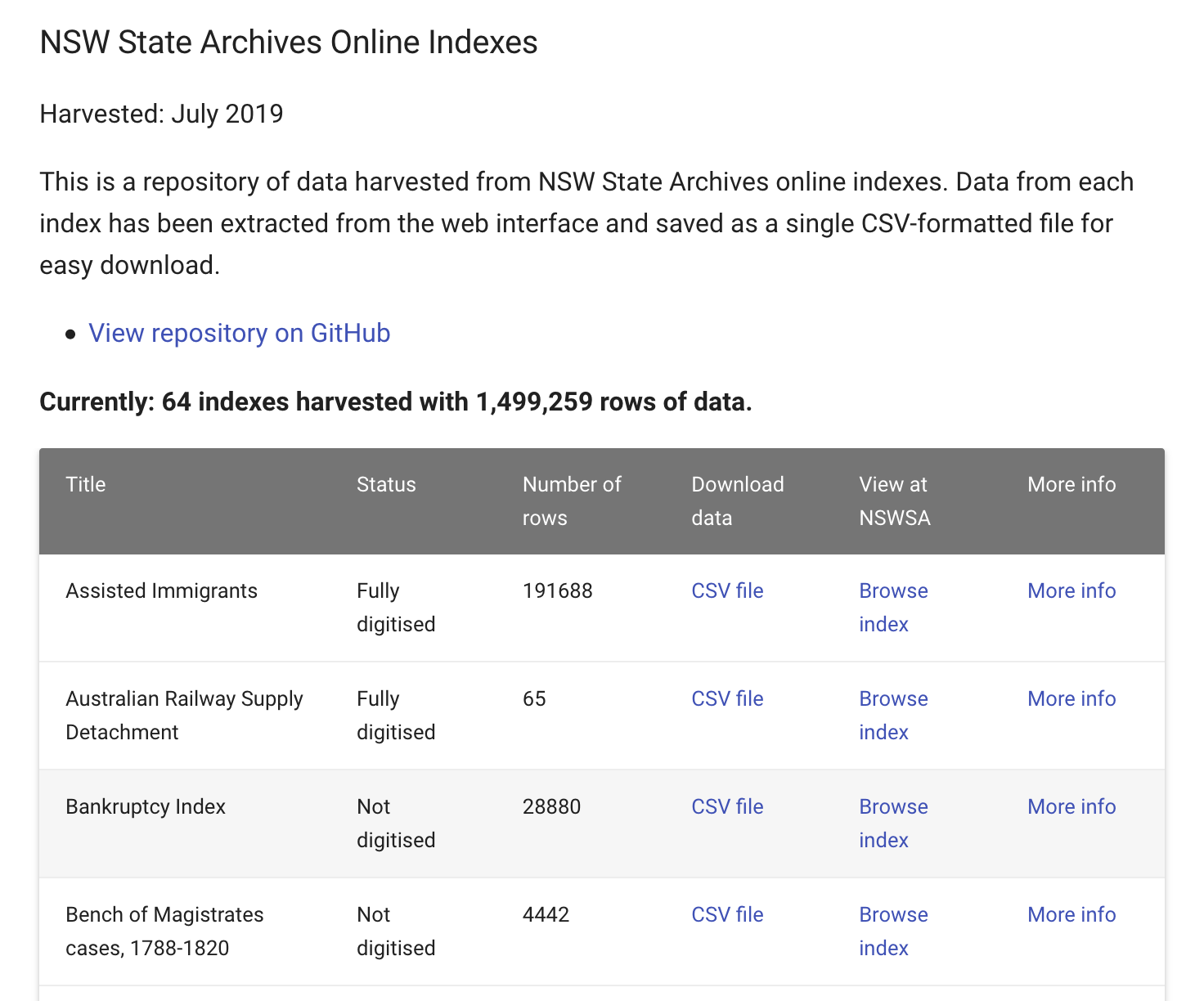Click the Harvested: July 2019 text

tap(161, 114)
